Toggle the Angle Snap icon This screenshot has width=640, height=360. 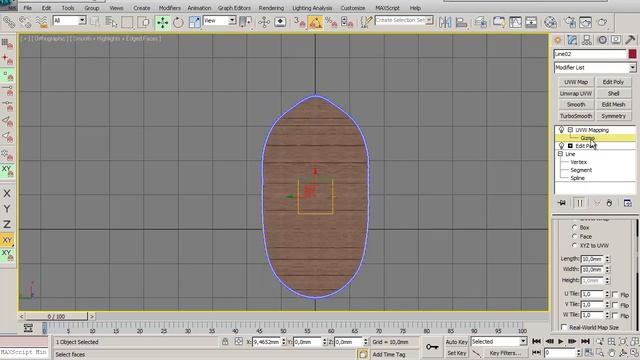315,22
